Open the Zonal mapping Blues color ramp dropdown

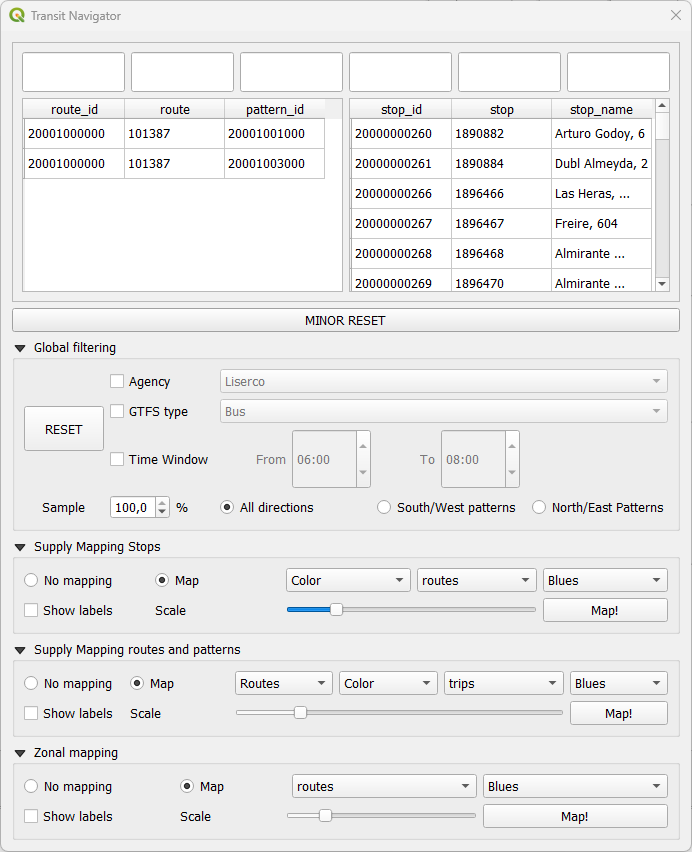pos(574,787)
